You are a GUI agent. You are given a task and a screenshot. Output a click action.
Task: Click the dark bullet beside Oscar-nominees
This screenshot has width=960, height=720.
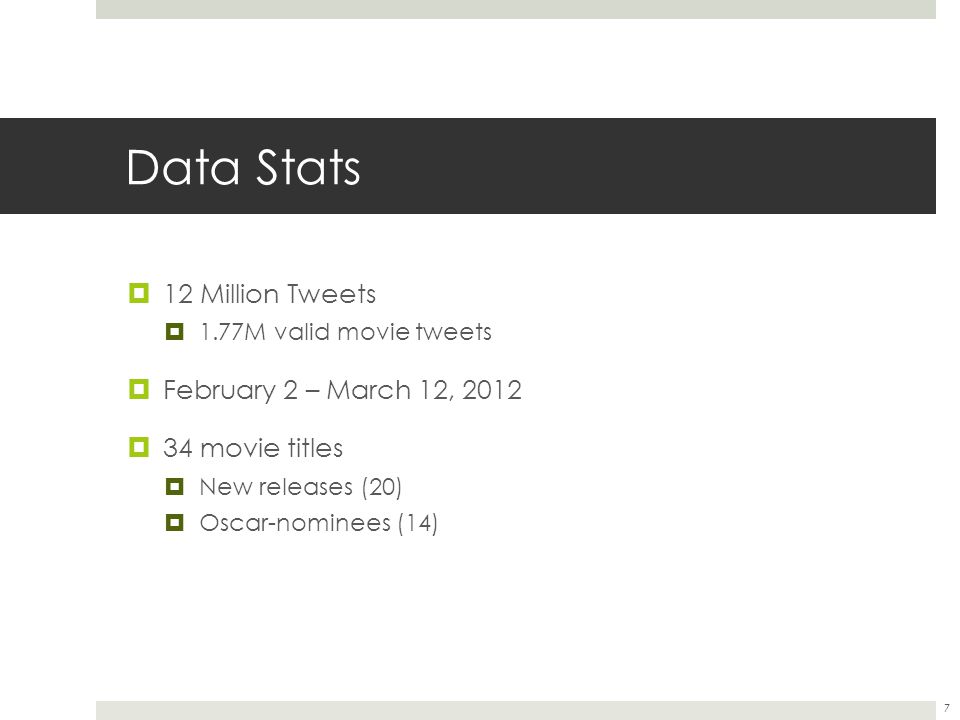tap(174, 522)
